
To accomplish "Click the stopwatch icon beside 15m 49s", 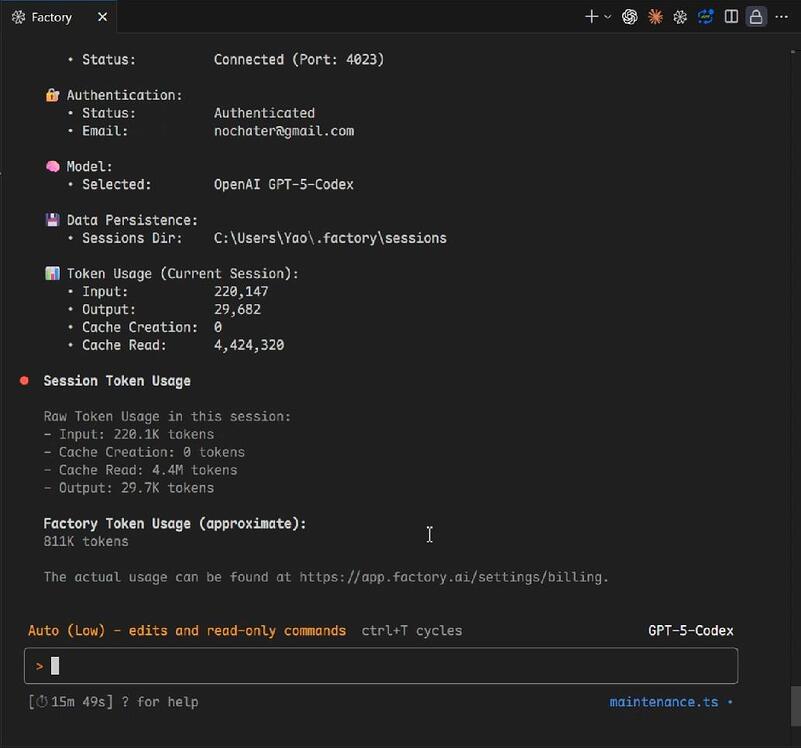I will point(42,702).
